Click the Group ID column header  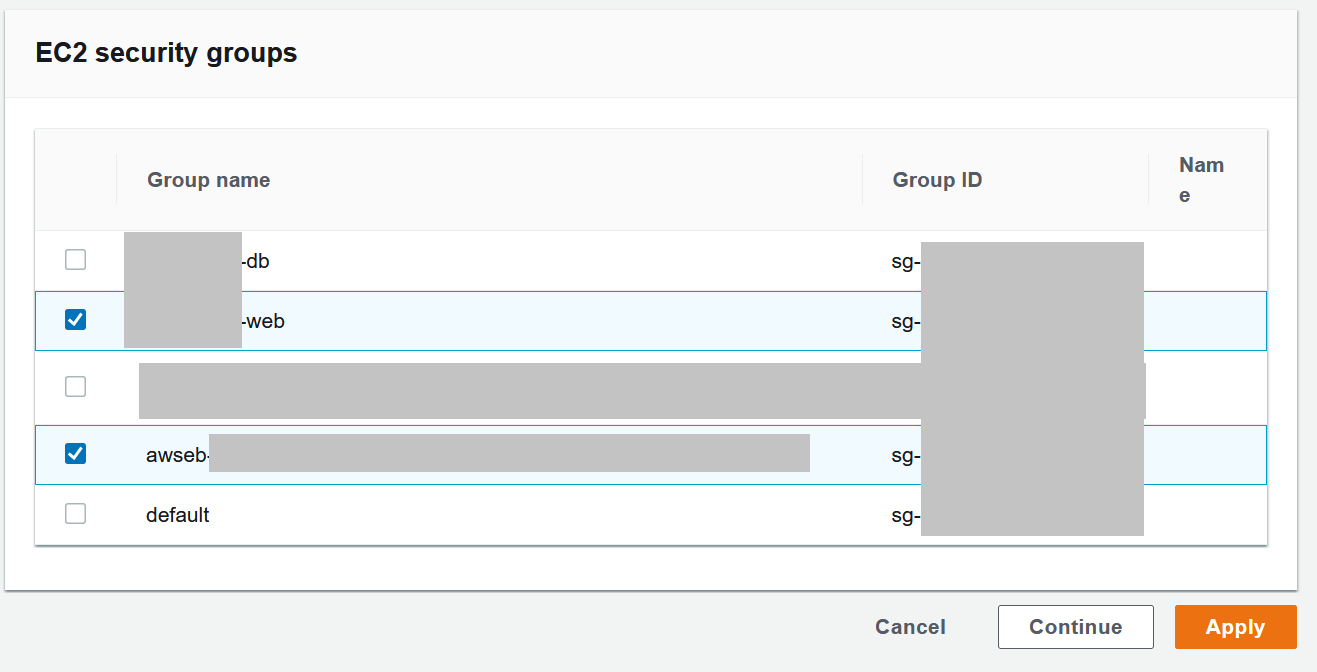tap(937, 180)
